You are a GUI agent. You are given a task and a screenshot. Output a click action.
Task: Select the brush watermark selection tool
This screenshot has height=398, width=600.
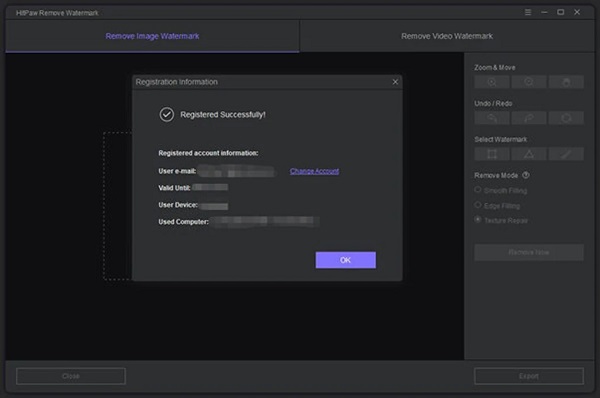566,154
